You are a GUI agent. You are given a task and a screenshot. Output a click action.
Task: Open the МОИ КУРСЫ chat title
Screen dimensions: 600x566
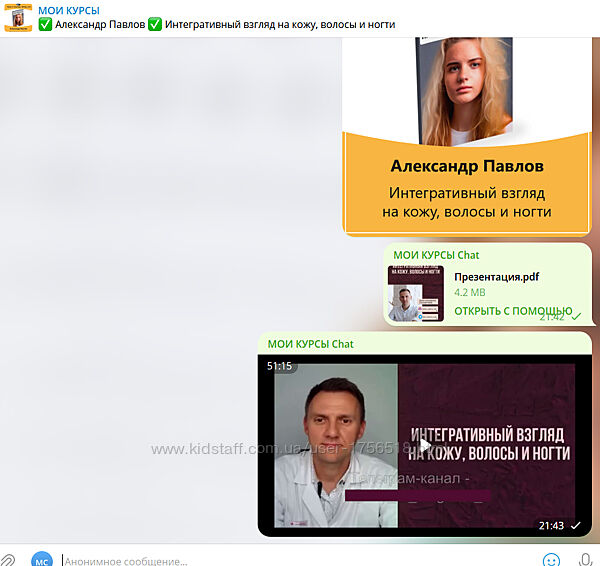pos(68,10)
